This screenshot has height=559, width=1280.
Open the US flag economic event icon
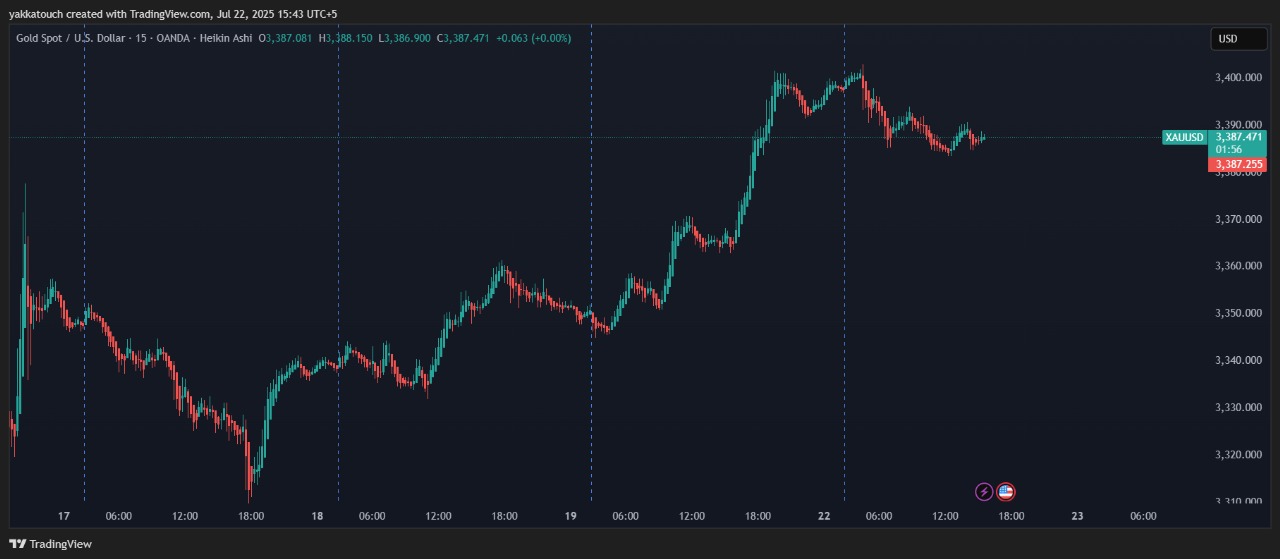coord(1006,491)
